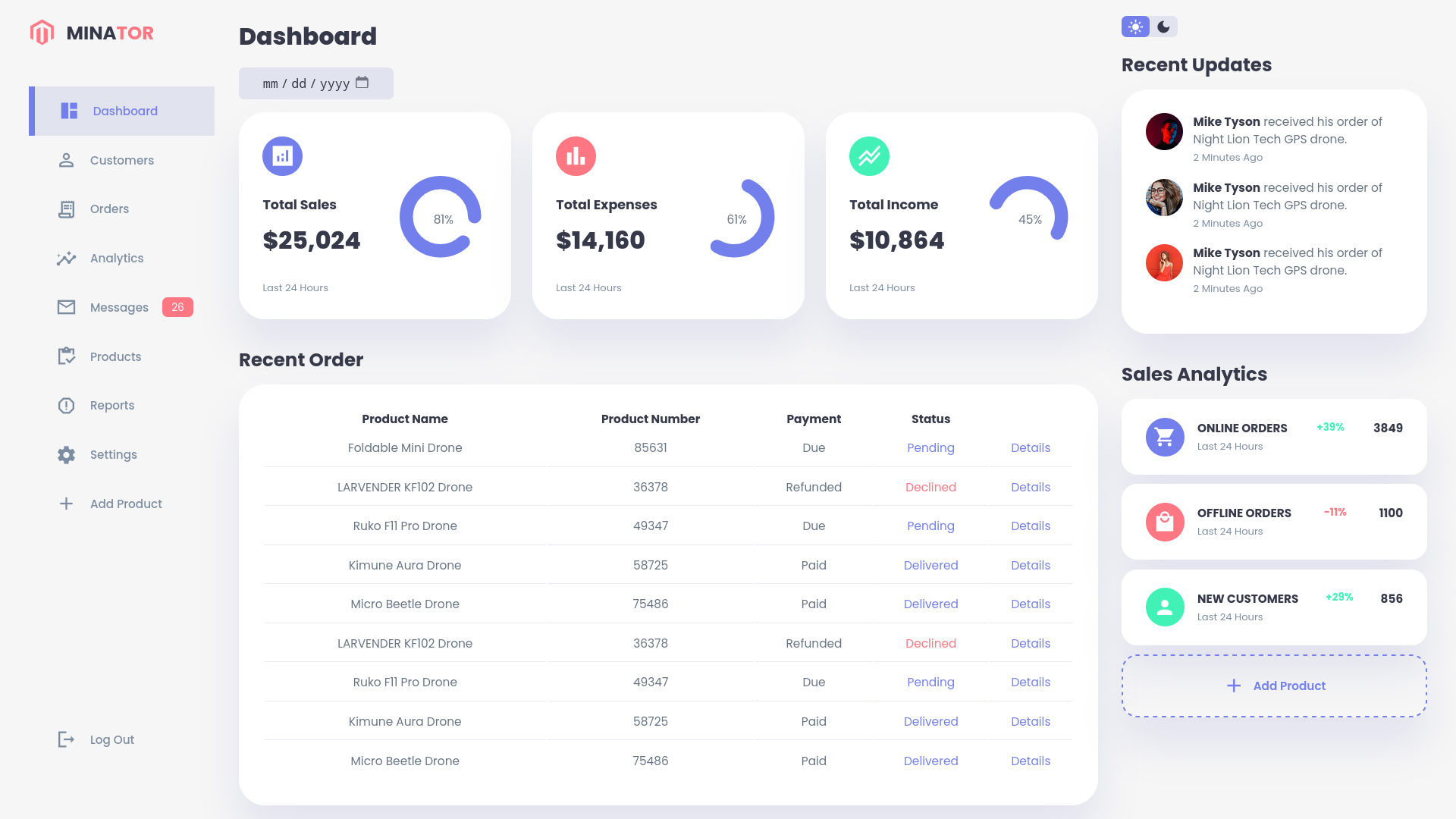The image size is (1456, 819).
Task: Switch to light mode sun toggle
Action: coord(1135,27)
